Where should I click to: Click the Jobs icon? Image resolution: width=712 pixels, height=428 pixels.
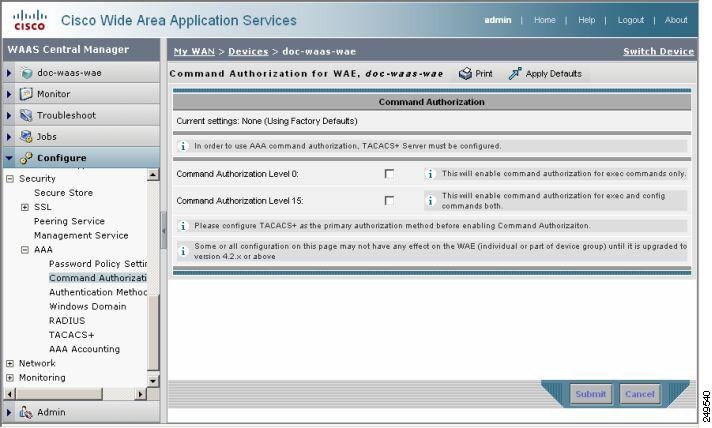click(26, 137)
